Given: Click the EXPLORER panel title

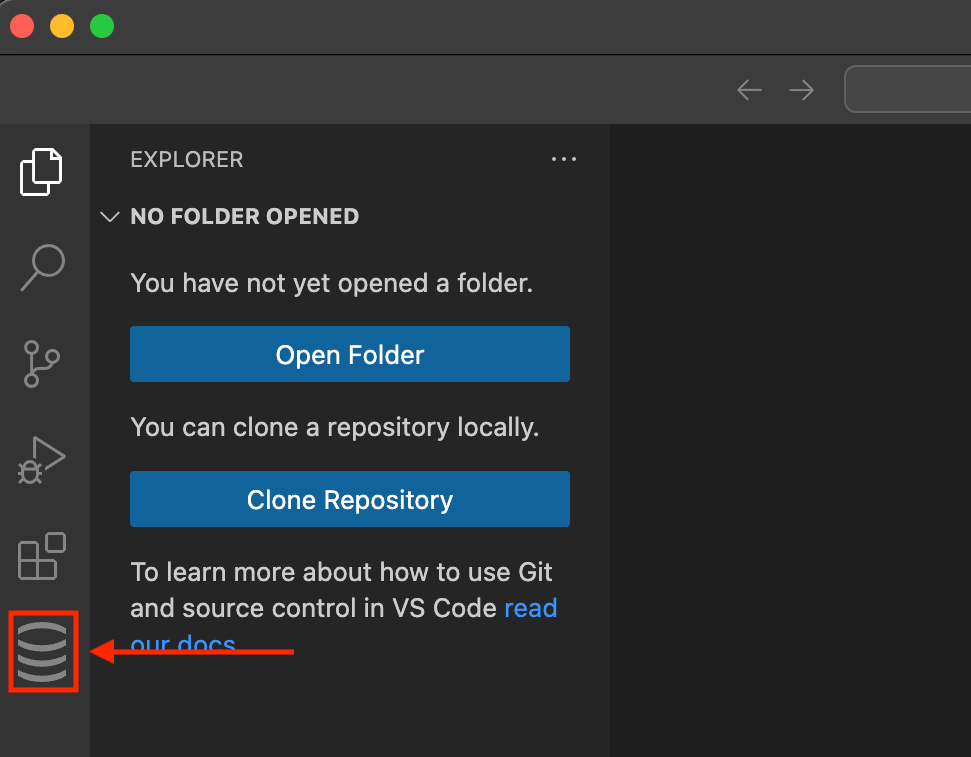Looking at the screenshot, I should tap(187, 159).
